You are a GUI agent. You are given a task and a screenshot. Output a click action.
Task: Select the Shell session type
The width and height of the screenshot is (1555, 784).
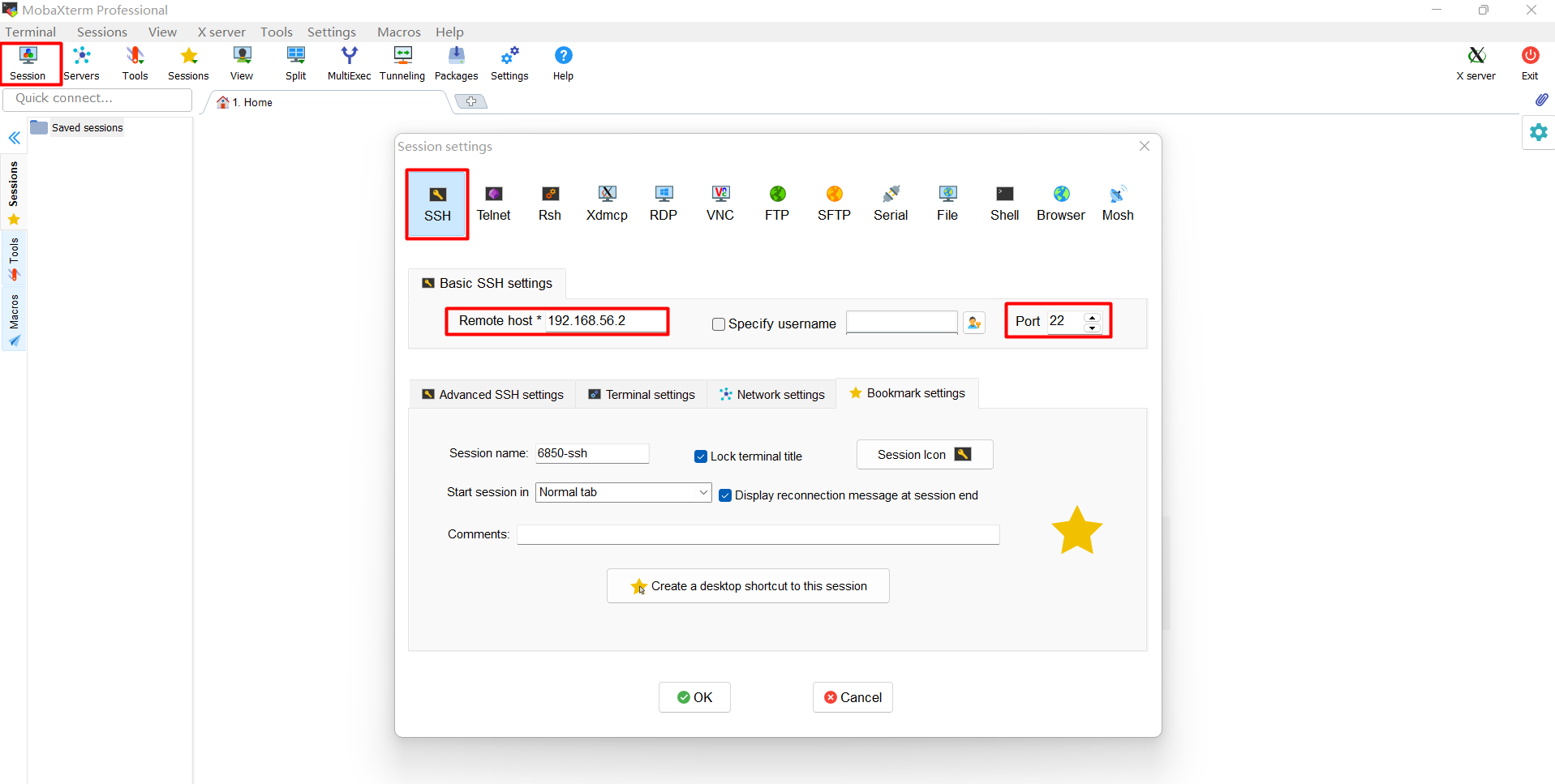click(1004, 203)
